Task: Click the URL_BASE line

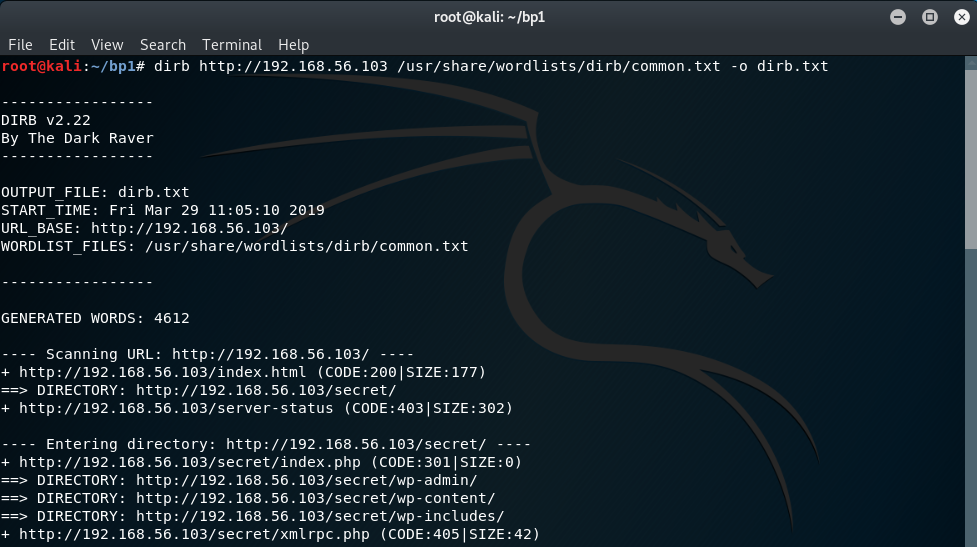Action: (145, 228)
